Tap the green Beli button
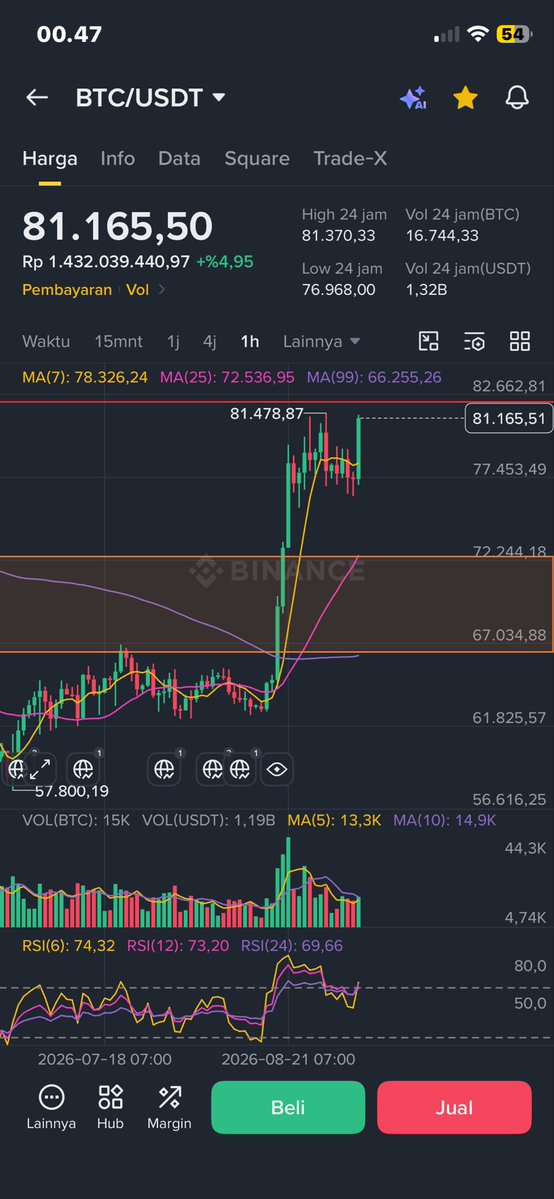 pyautogui.click(x=288, y=1107)
